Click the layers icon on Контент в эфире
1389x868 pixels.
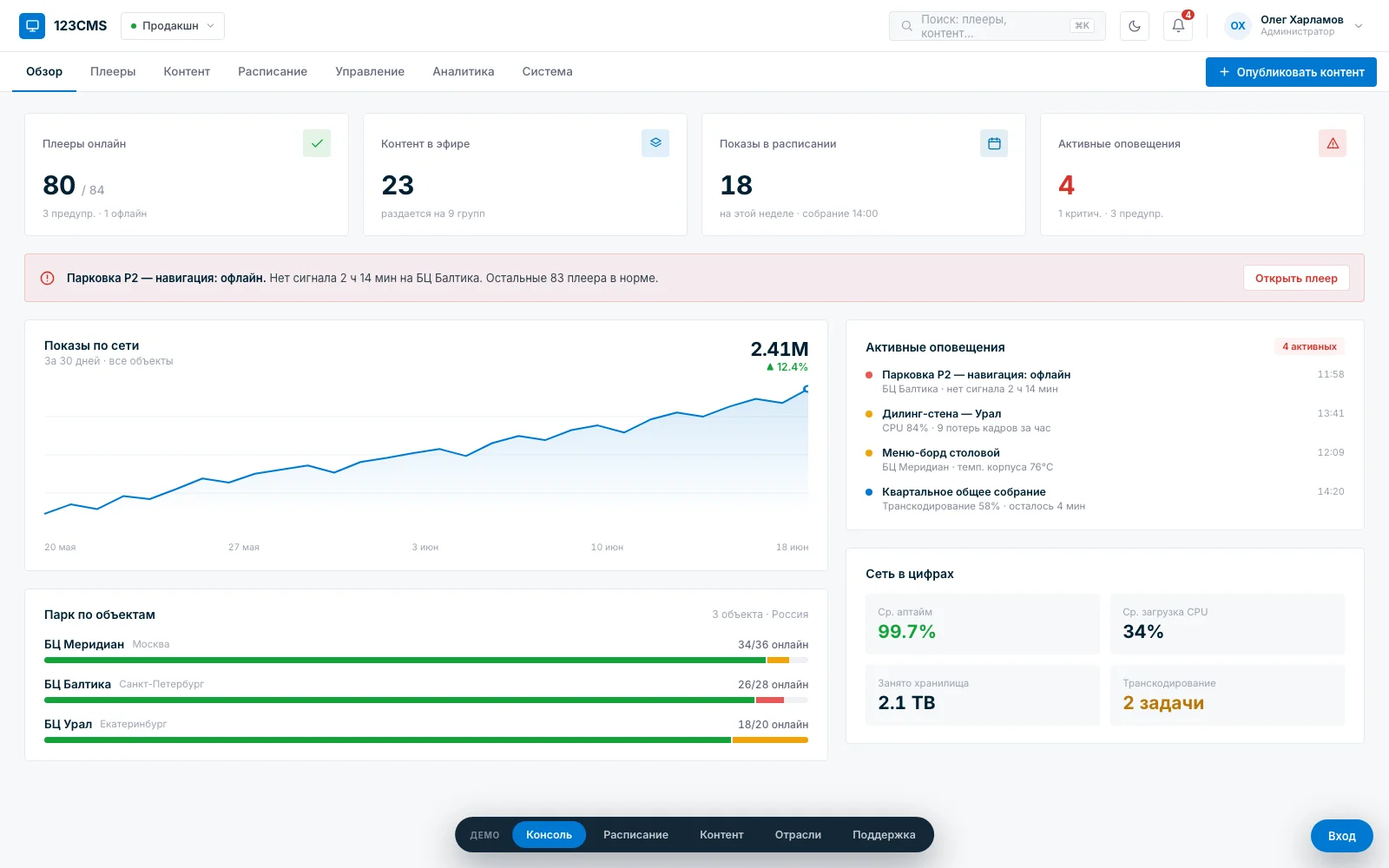click(655, 143)
